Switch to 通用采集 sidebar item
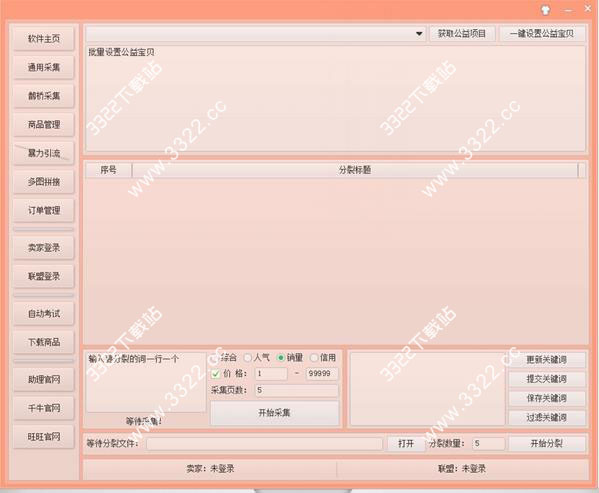Screen dimensions: 599x493 [x=44, y=67]
